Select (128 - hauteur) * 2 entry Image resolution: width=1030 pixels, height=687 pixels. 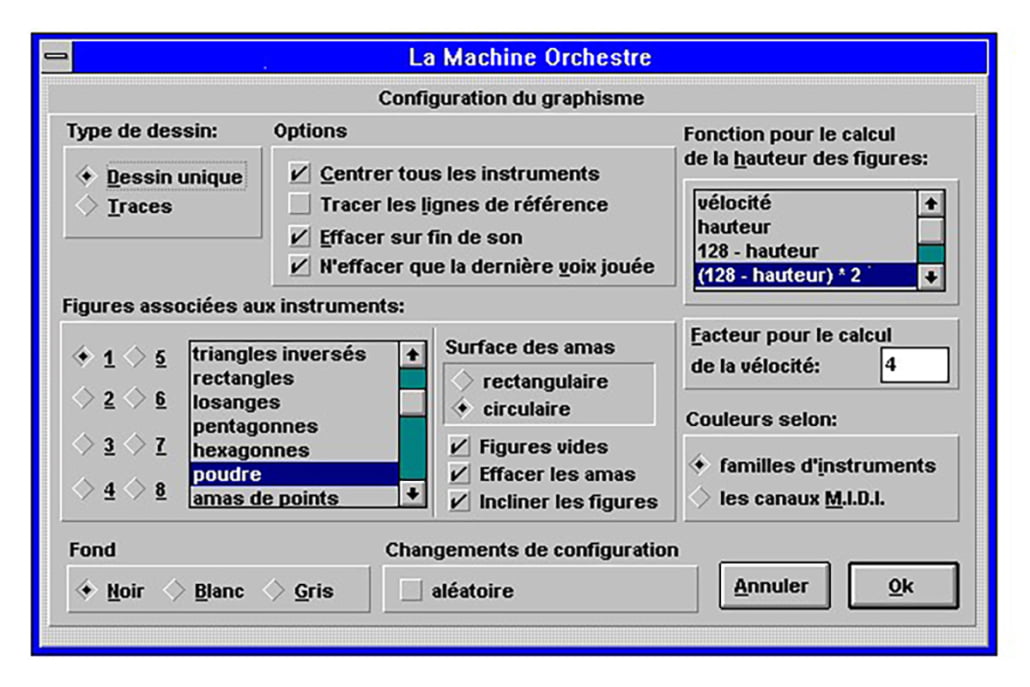pos(805,275)
